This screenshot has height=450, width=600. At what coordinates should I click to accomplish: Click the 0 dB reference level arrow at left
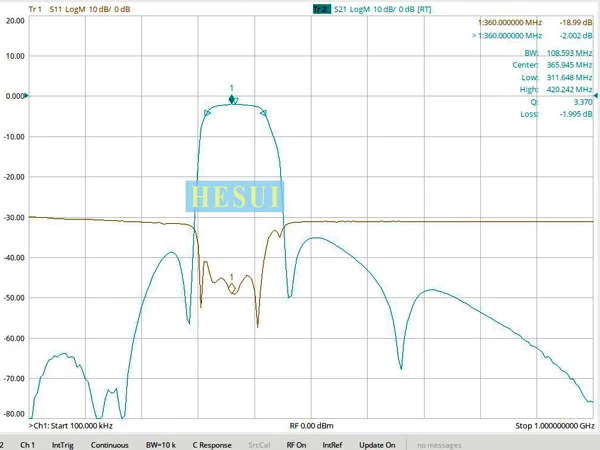(26, 96)
